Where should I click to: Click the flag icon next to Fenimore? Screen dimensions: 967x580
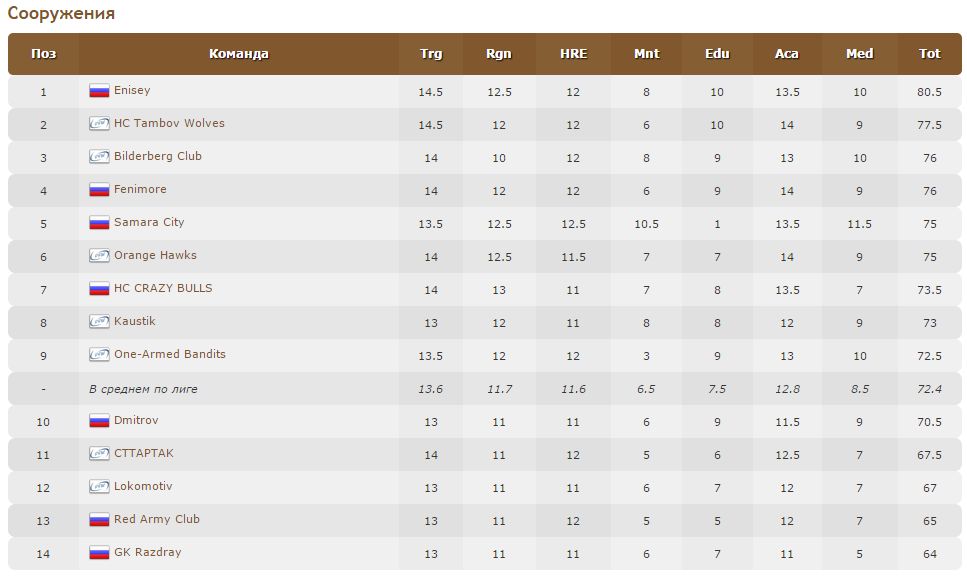(99, 190)
